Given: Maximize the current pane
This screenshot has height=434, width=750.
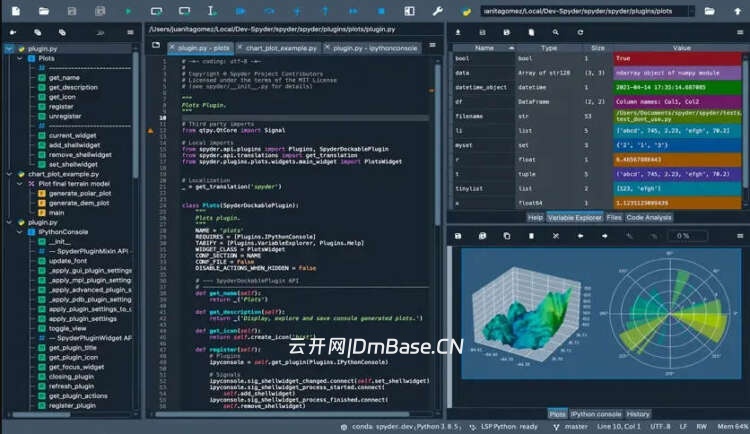Looking at the screenshot, I should pos(409,11).
